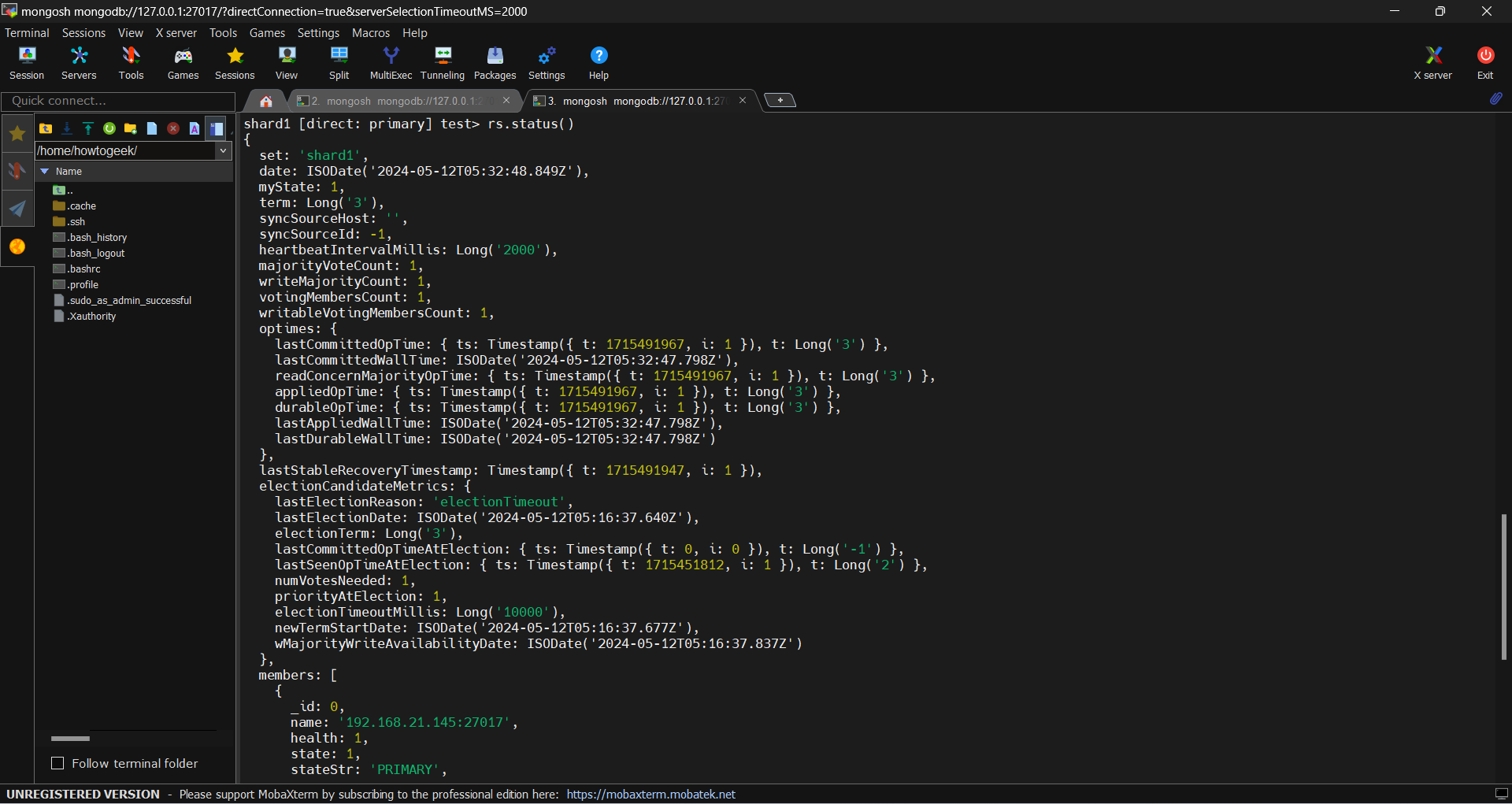
Task: Go to the parent directory using folder-up icon
Action: click(46, 128)
